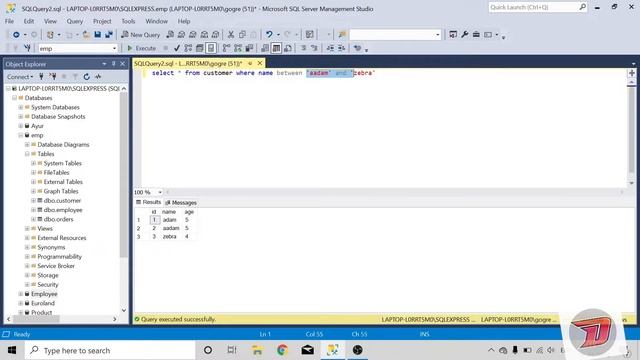The image size is (640, 360).
Task: Open File Explorer from the taskbar
Action: [x=257, y=350]
